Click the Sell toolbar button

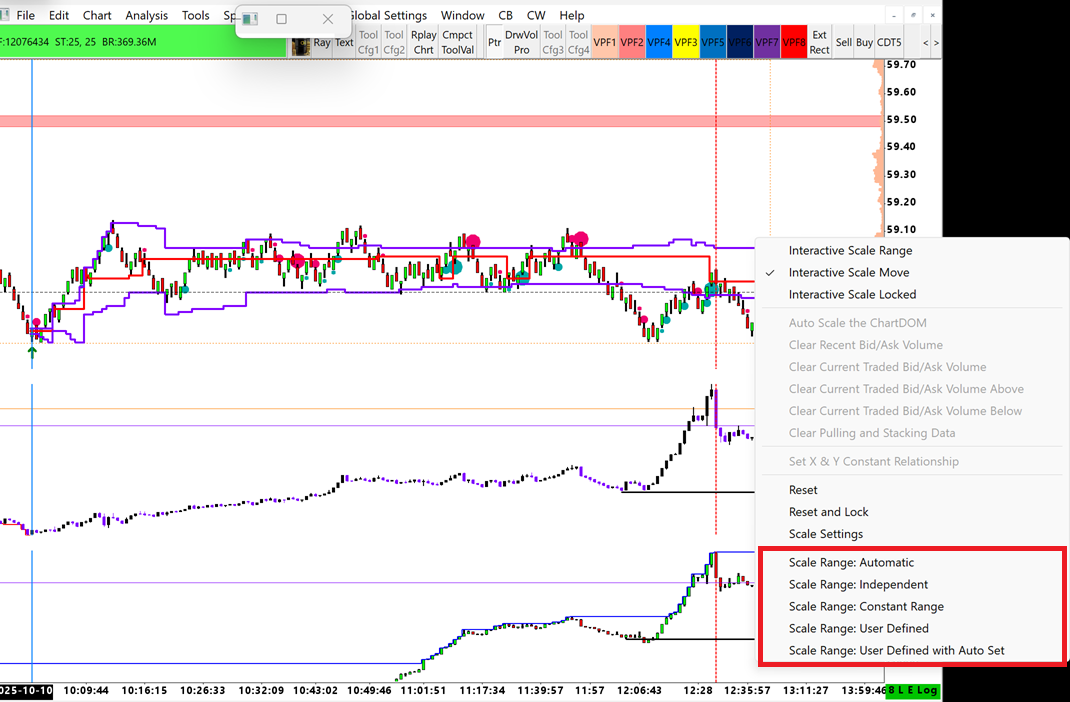pos(843,42)
